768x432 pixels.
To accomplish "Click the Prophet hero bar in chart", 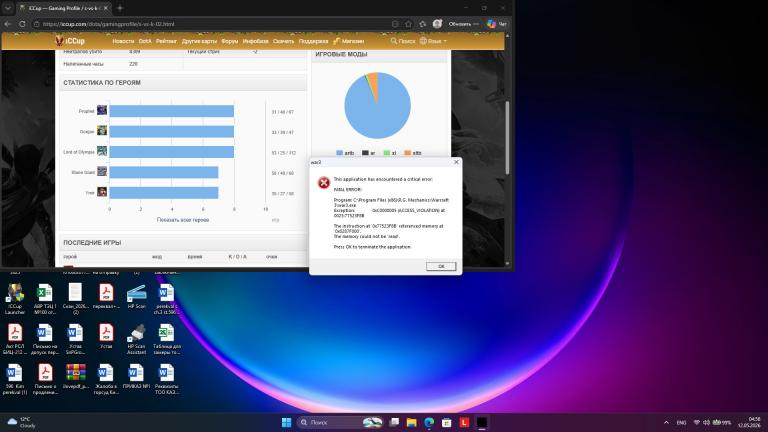I will (x=171, y=111).
